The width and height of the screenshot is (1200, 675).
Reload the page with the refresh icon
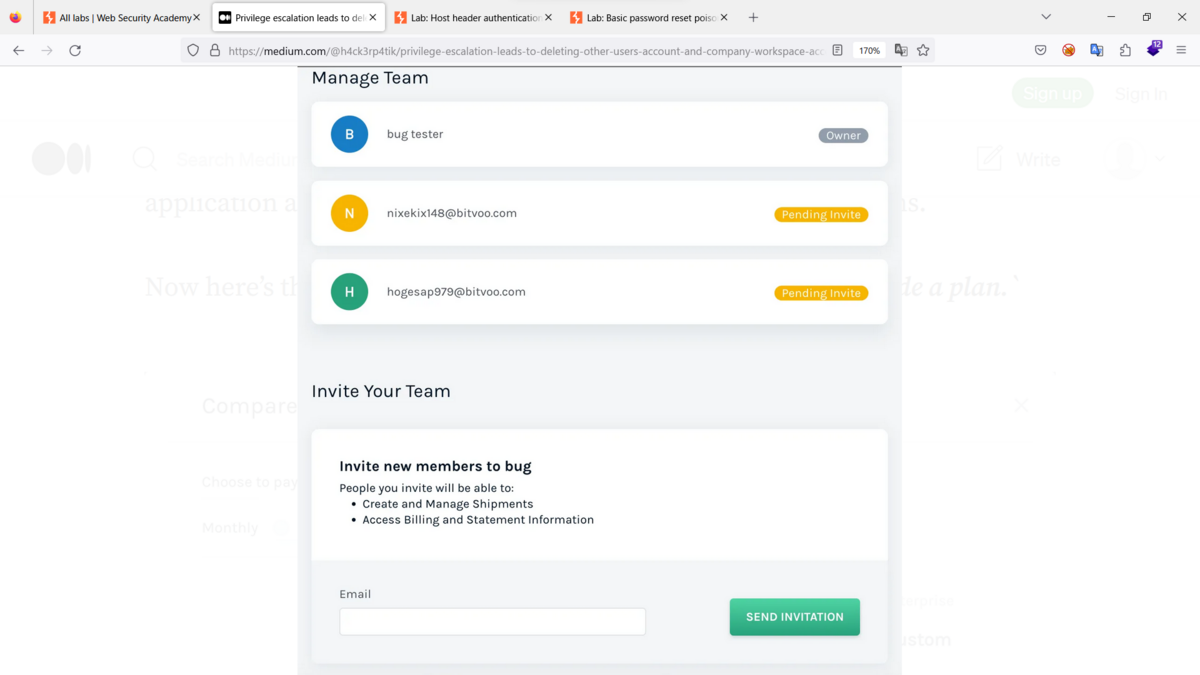click(75, 50)
